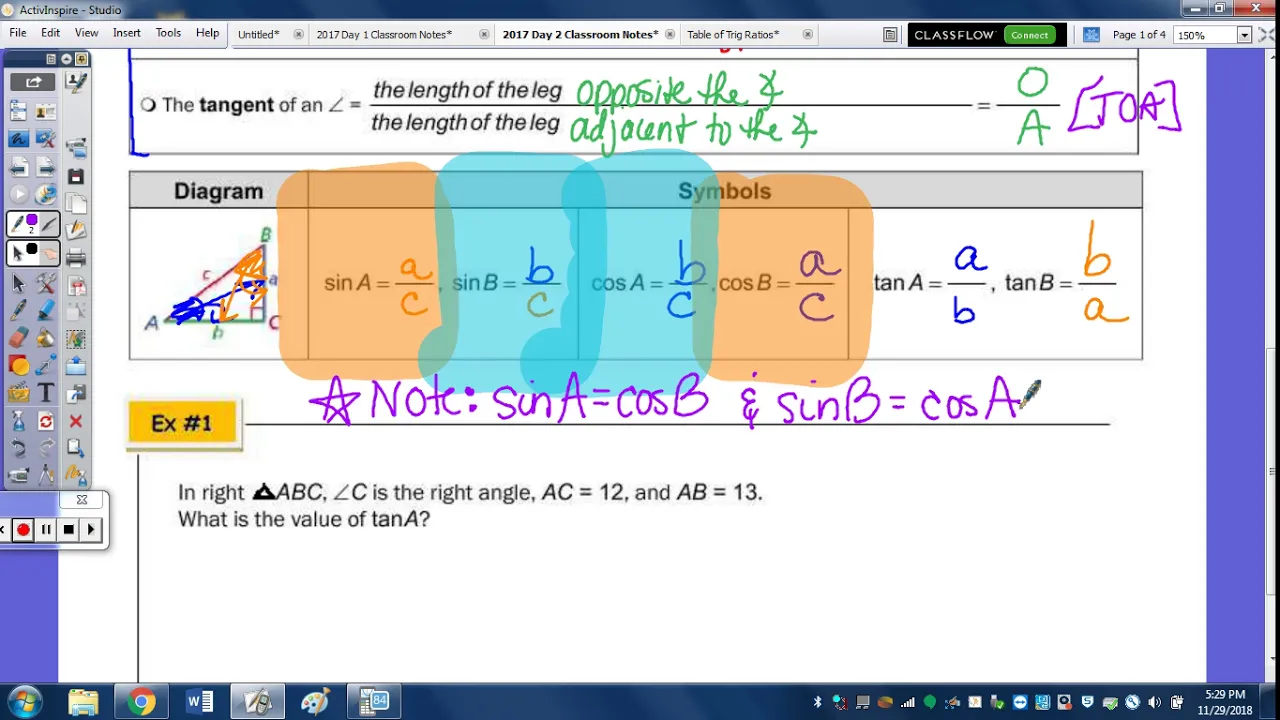The image size is (1280, 720).
Task: Select the Pen tool in the toolbox
Action: 20,310
